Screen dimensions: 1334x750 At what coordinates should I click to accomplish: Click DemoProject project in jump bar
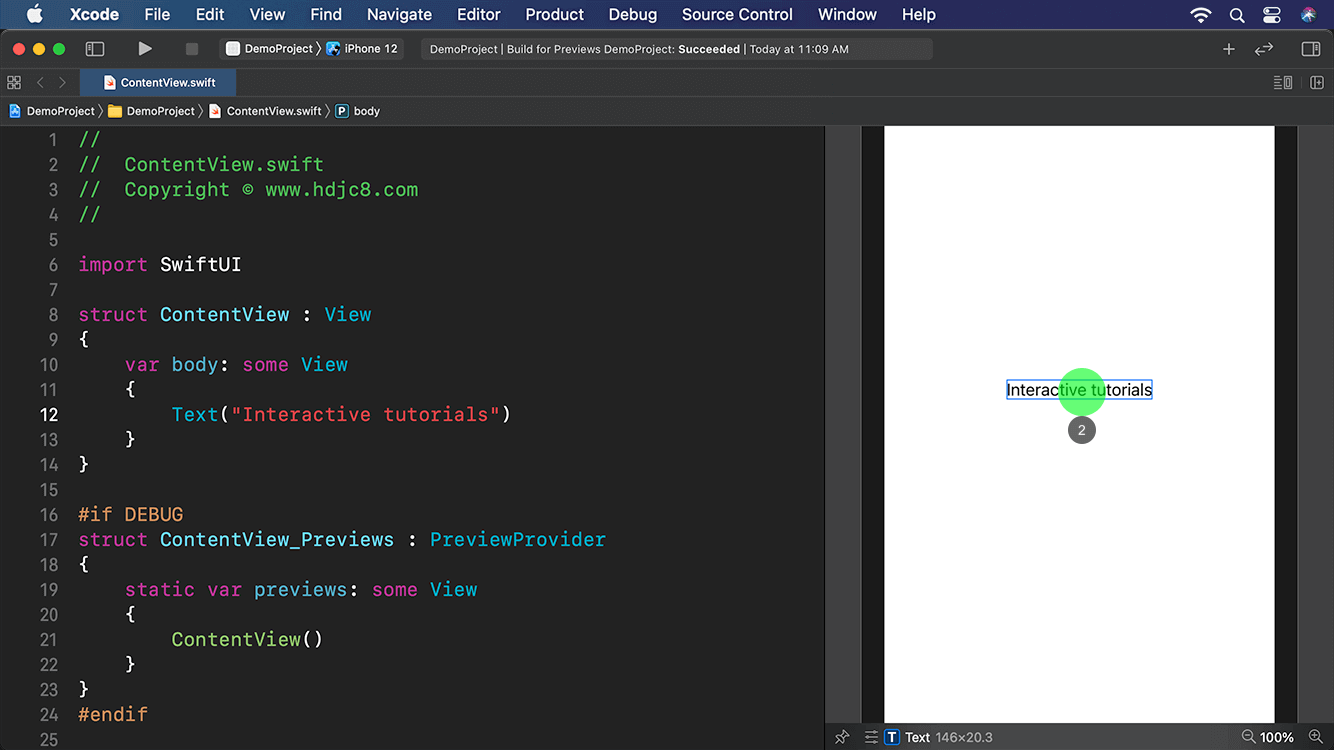(x=52, y=111)
